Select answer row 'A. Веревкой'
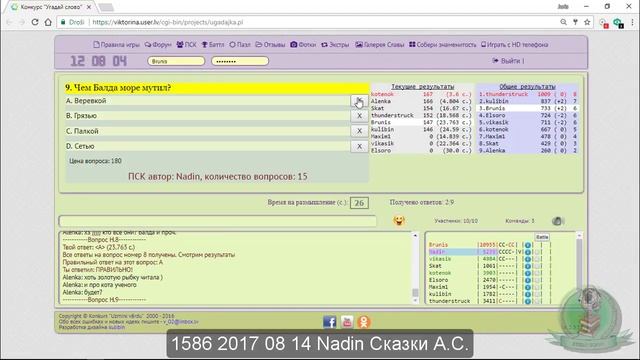The width and height of the screenshot is (640, 360). pos(207,101)
